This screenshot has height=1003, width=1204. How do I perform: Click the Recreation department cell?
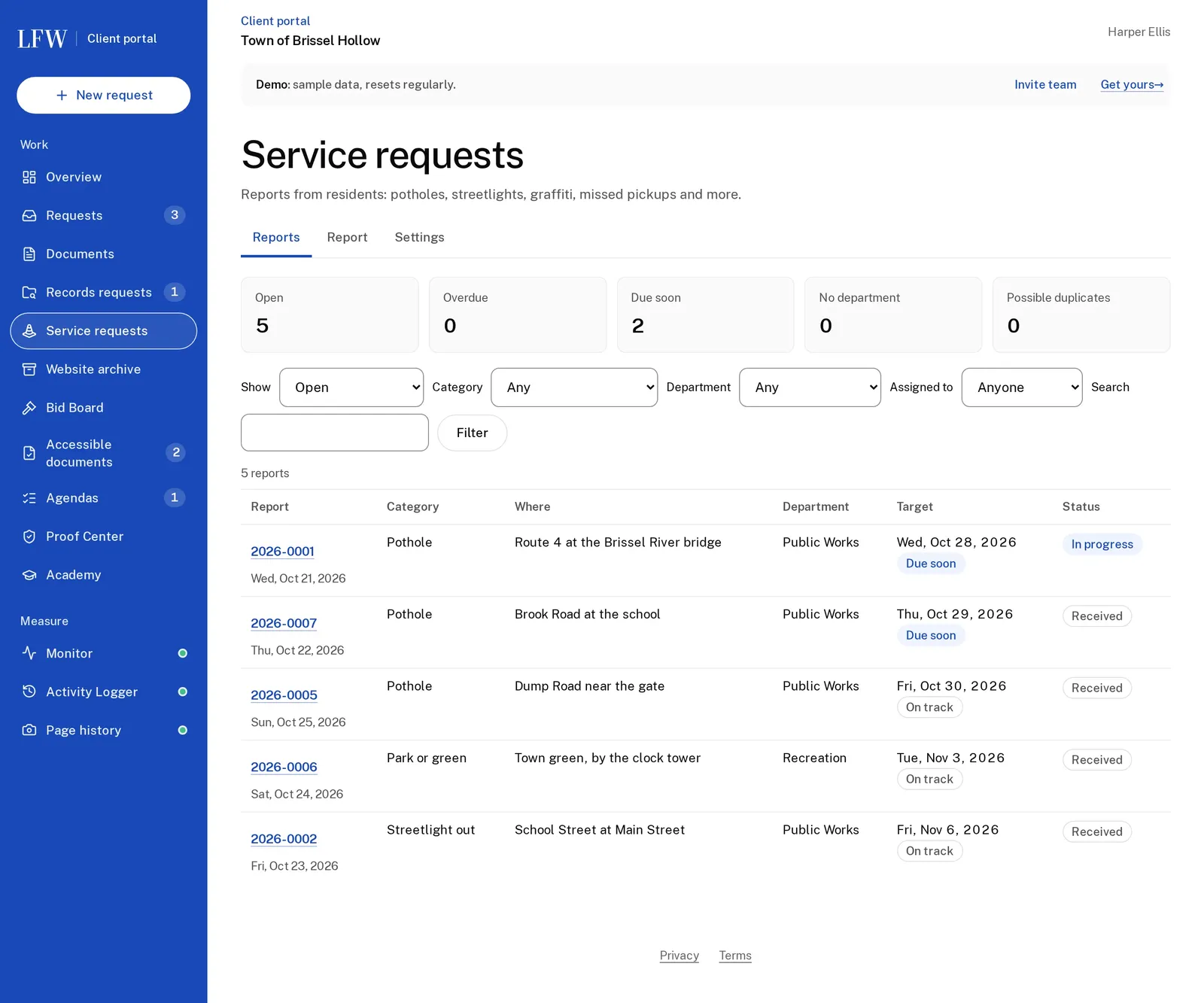click(x=814, y=758)
